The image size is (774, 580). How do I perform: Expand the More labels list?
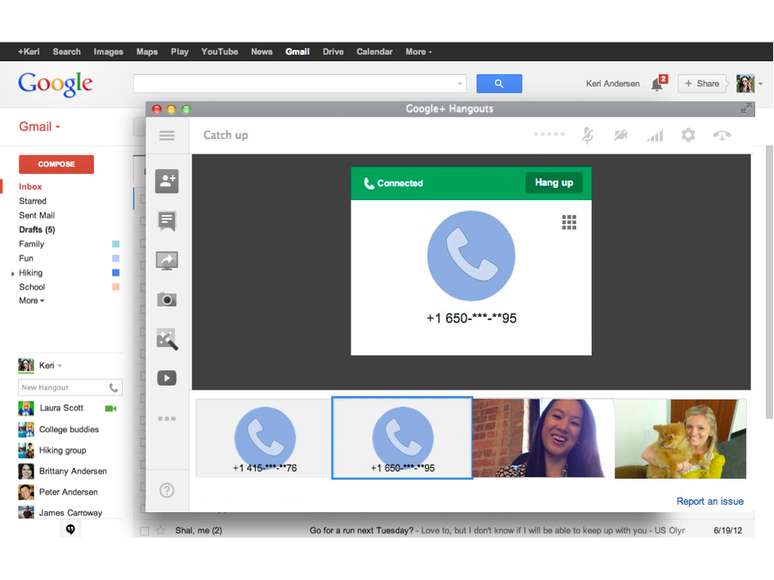pyautogui.click(x=31, y=300)
